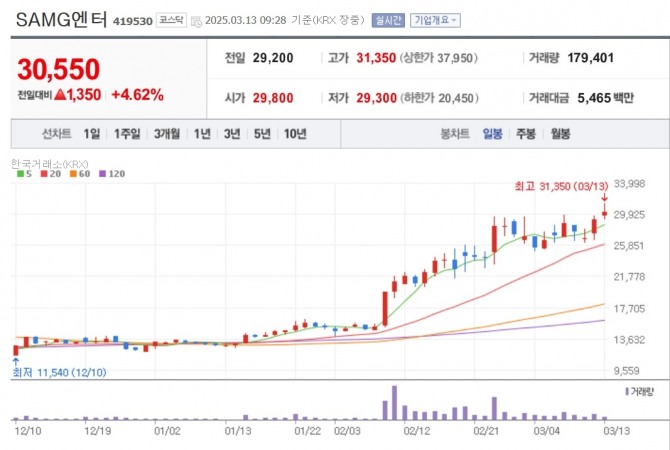Click the red 20-day moving average swatch

pos(44,174)
